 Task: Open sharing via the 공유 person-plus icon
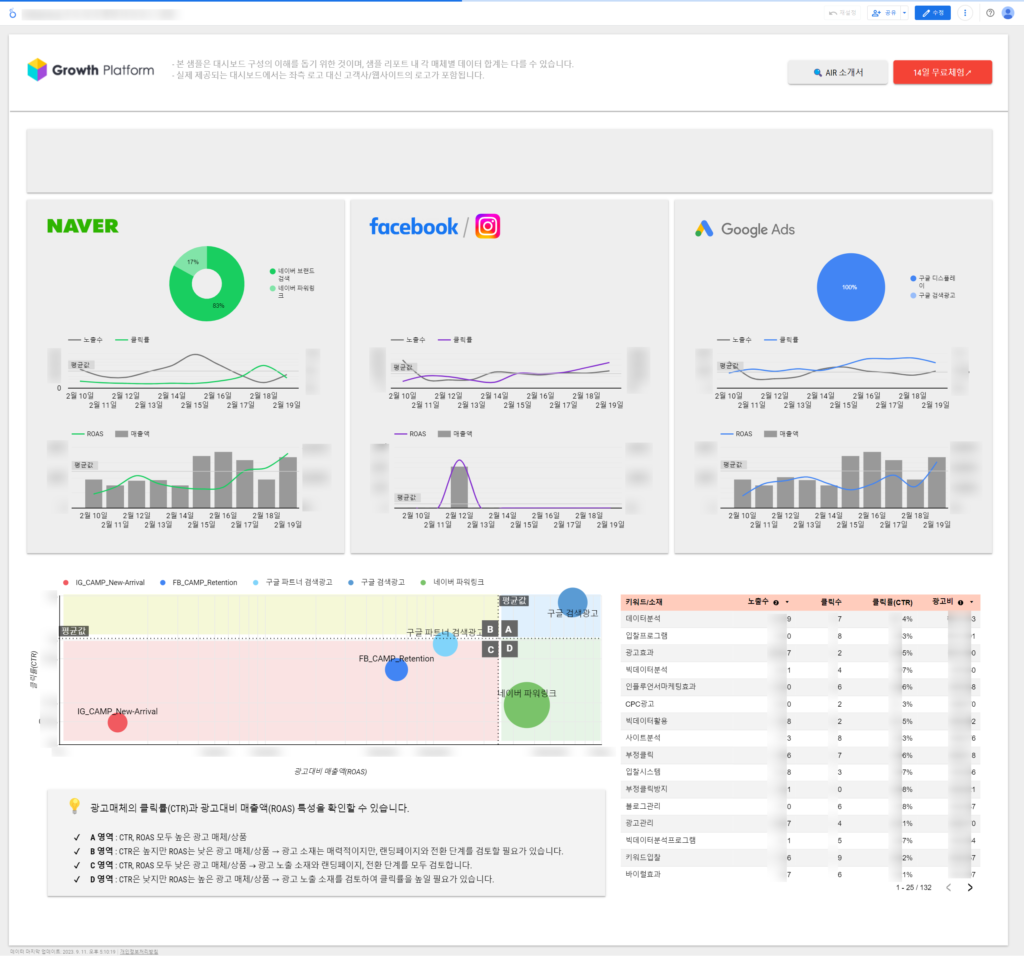coord(876,12)
